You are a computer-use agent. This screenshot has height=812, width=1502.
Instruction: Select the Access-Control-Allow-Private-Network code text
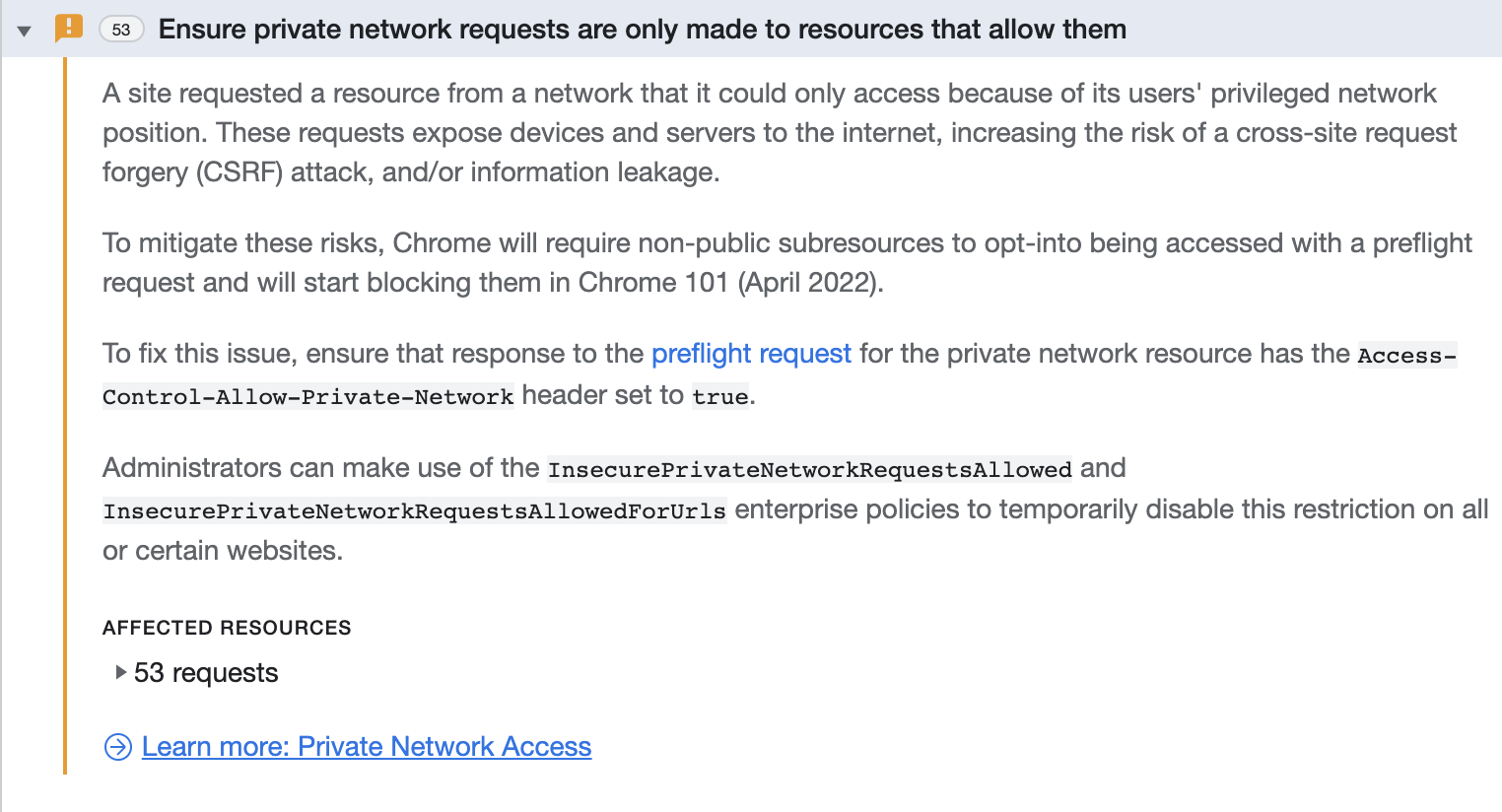coord(307,396)
